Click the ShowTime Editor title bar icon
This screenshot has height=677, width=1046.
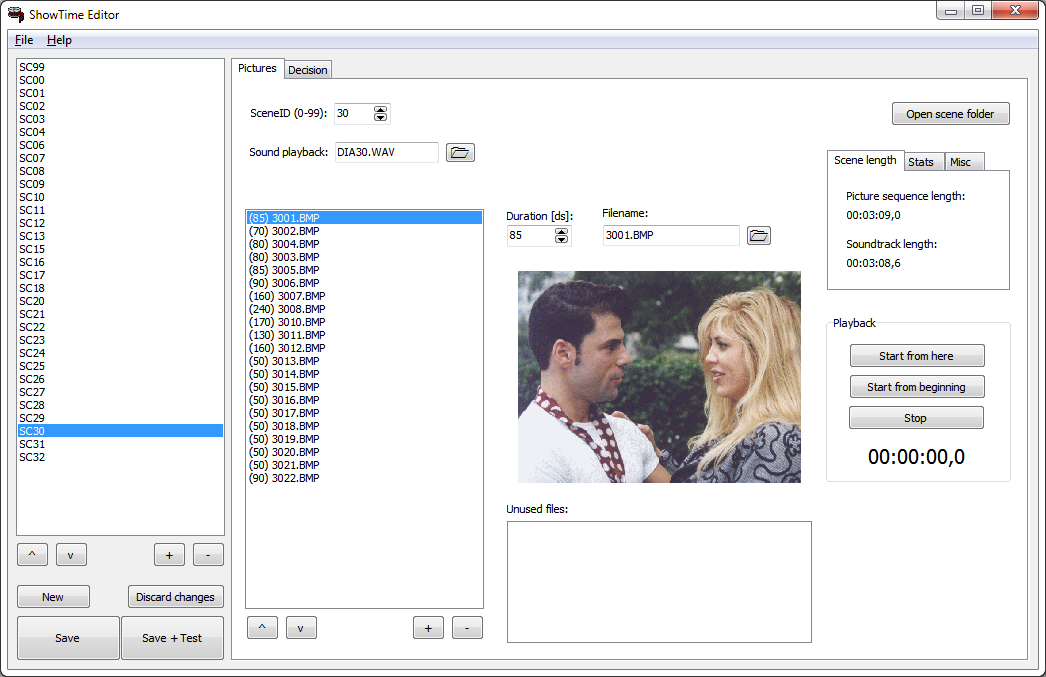point(15,14)
